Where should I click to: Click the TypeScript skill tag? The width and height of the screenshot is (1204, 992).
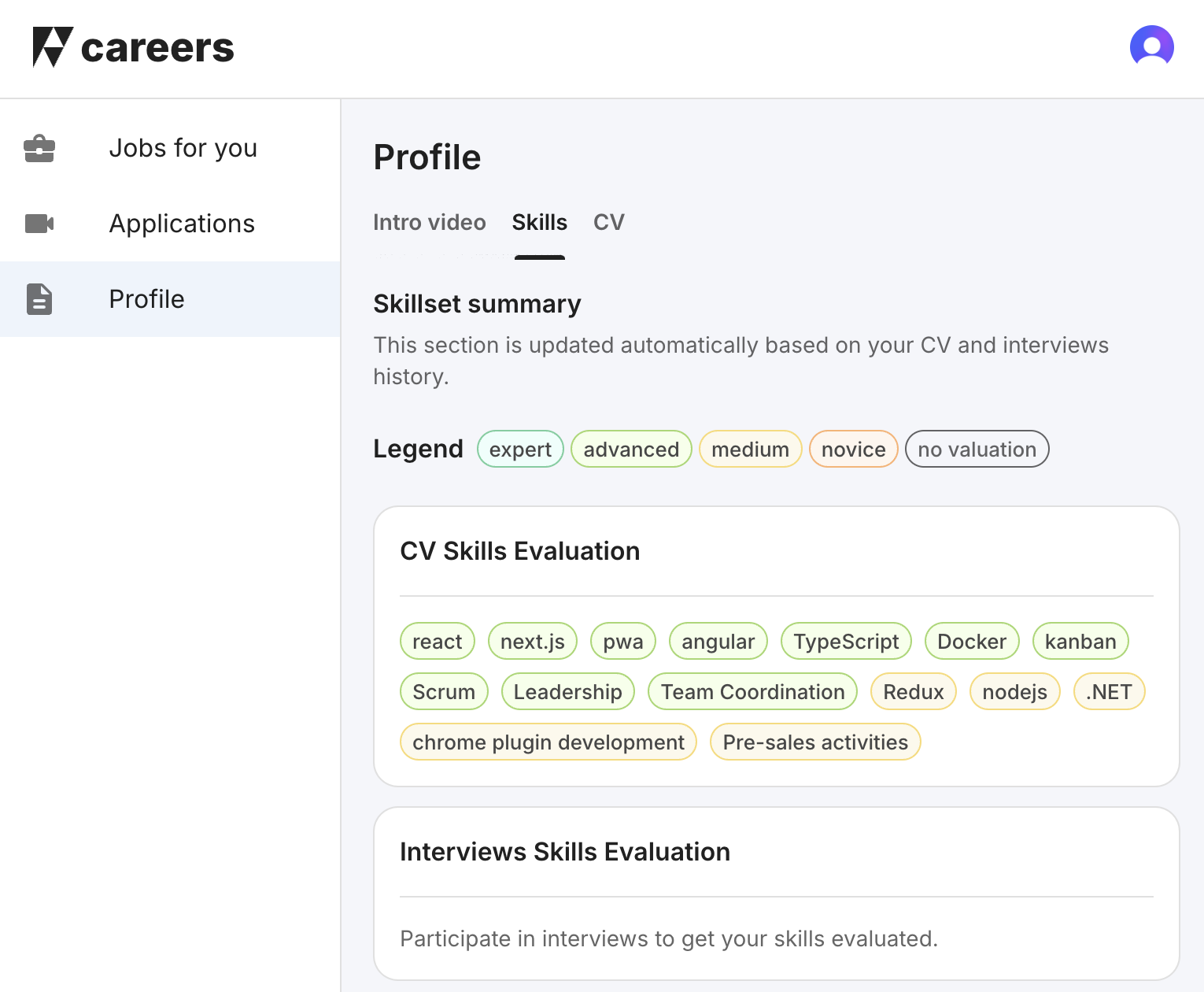click(846, 641)
